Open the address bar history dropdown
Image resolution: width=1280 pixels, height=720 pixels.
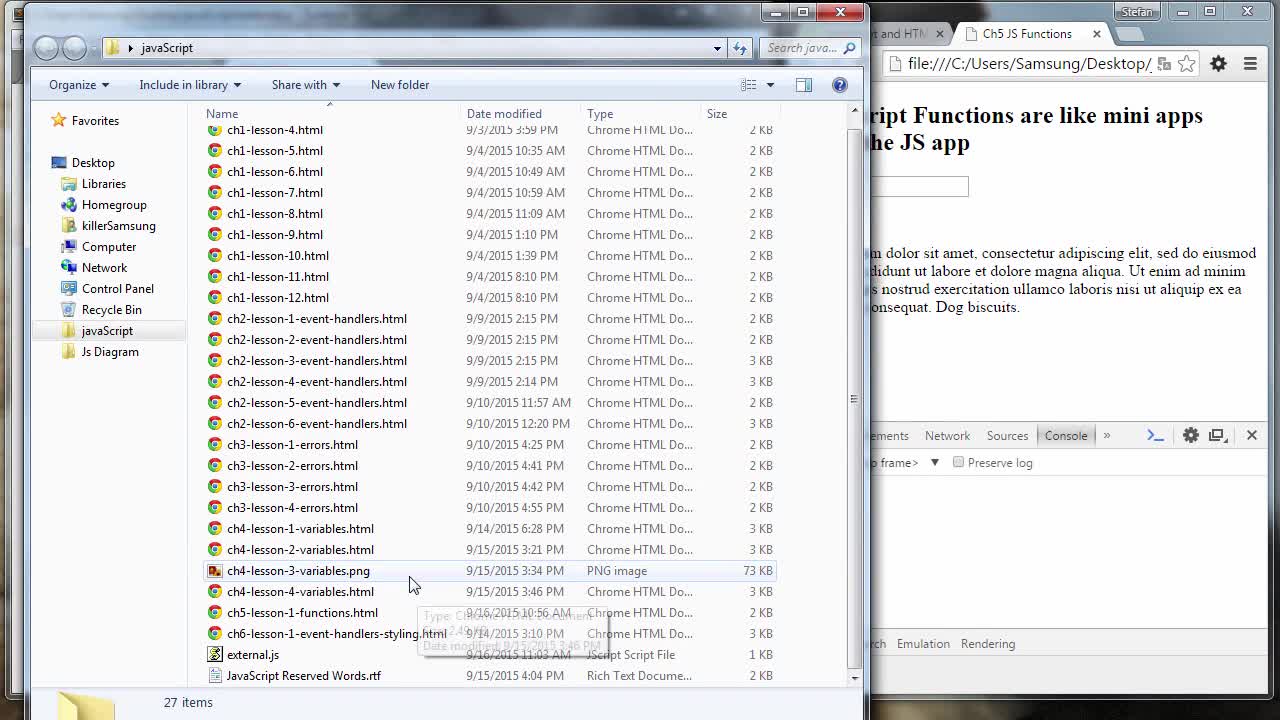pyautogui.click(x=717, y=48)
